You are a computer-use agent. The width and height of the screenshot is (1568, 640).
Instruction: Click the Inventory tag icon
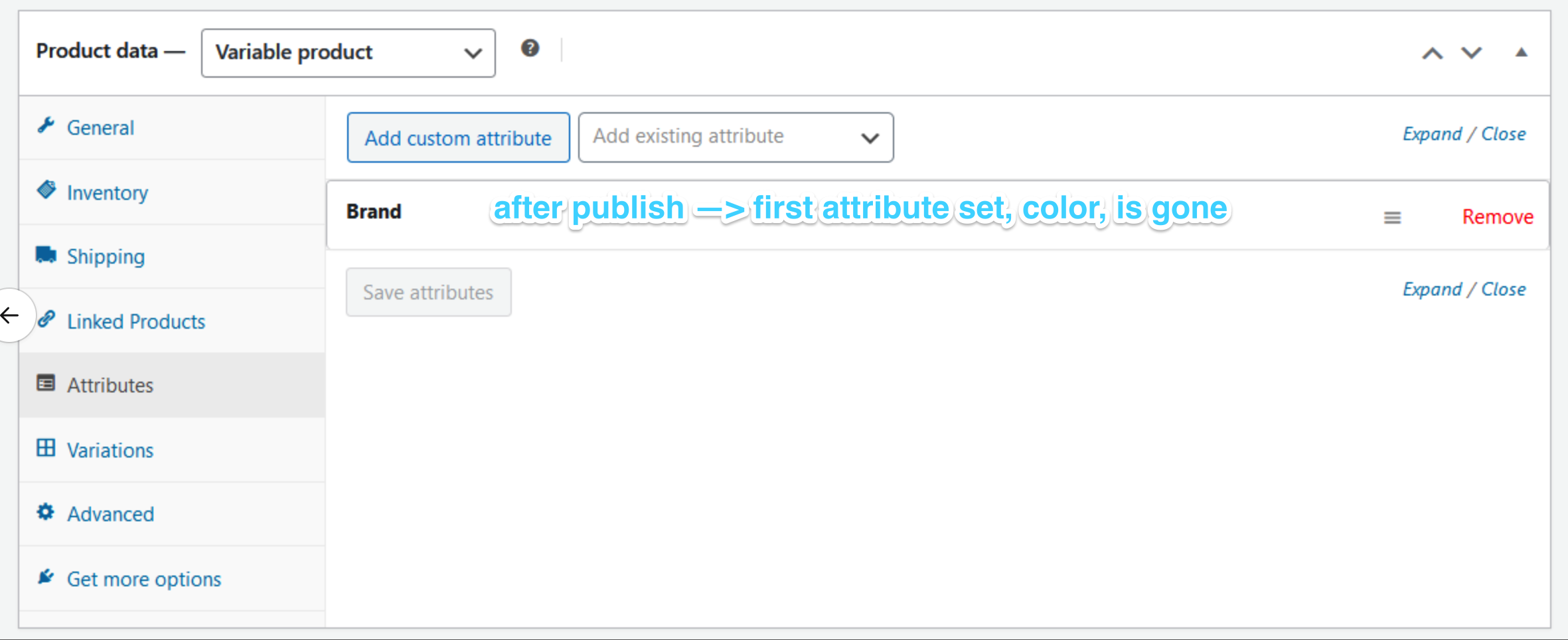46,189
